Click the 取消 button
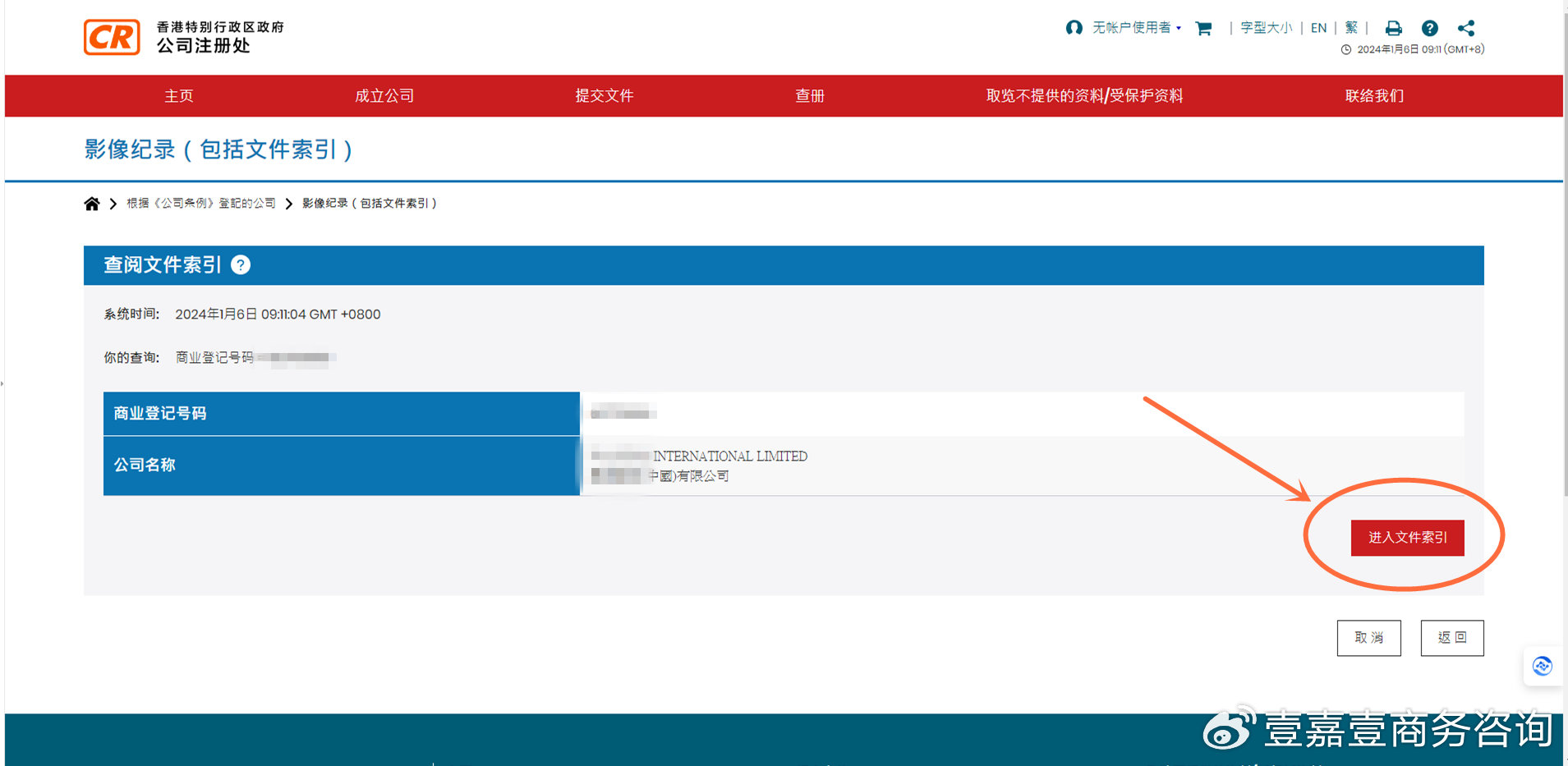This screenshot has height=766, width=1568. [1369, 638]
